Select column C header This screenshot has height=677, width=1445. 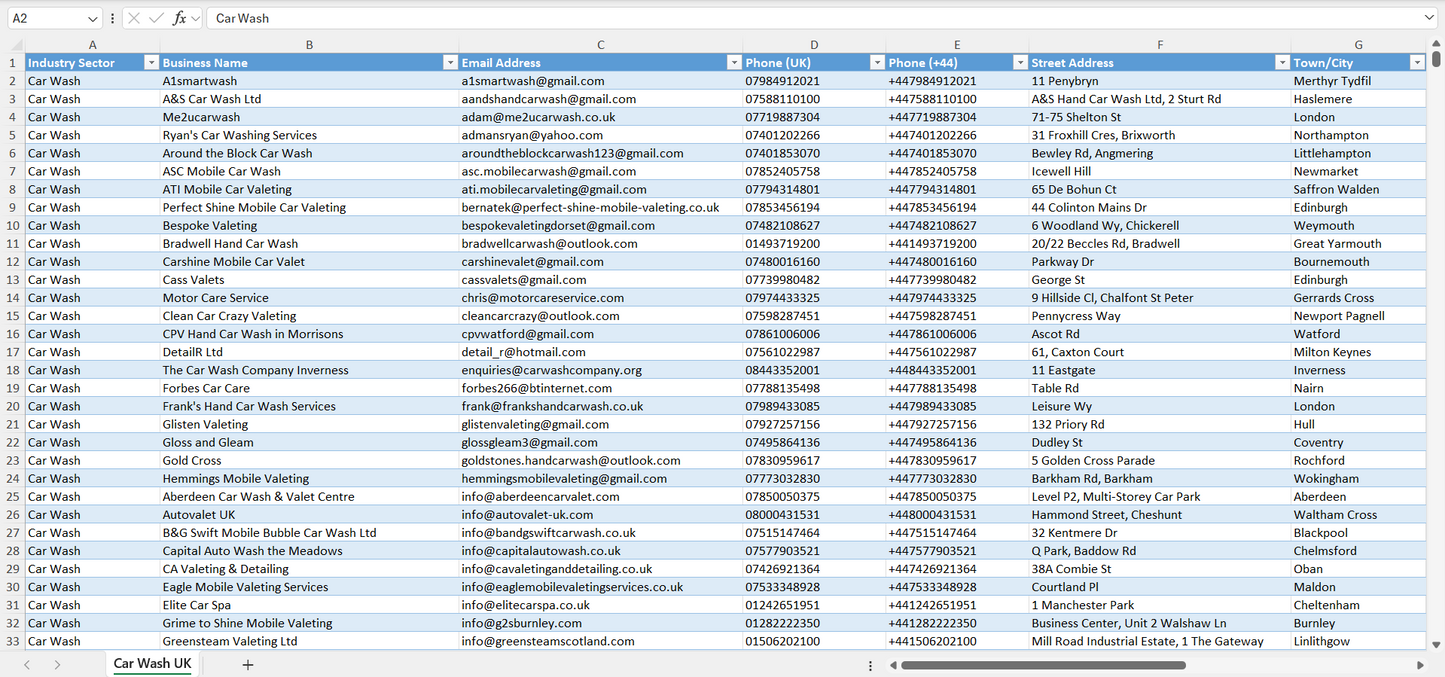click(601, 45)
